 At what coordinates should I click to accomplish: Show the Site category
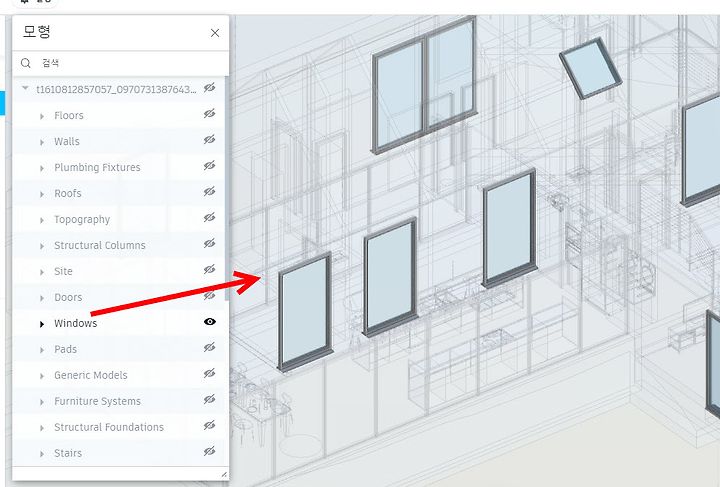coord(209,269)
